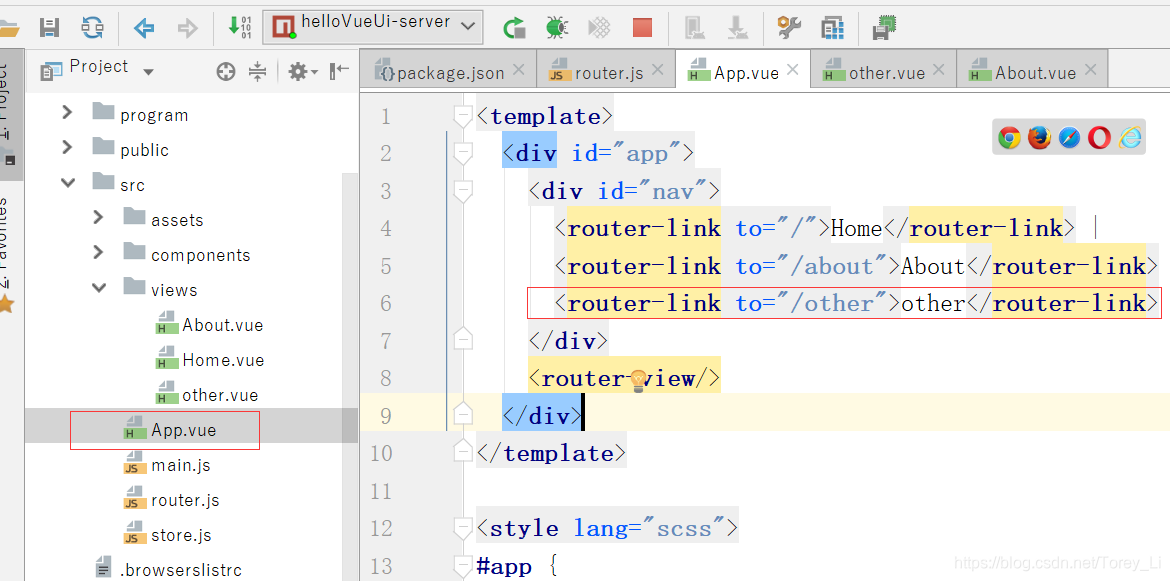Click the Project panel vertical scrollbar
The height and width of the screenshot is (581, 1170).
[350, 306]
